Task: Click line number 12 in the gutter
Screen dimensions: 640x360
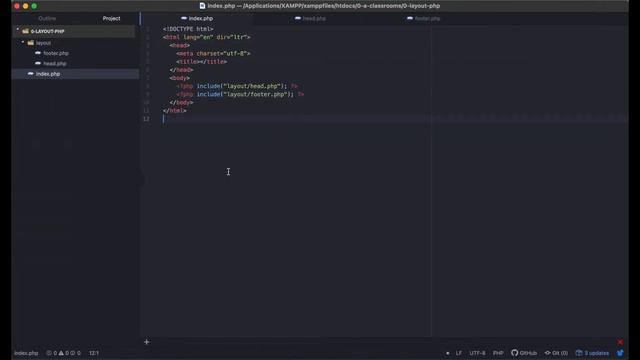Action: coord(146,119)
